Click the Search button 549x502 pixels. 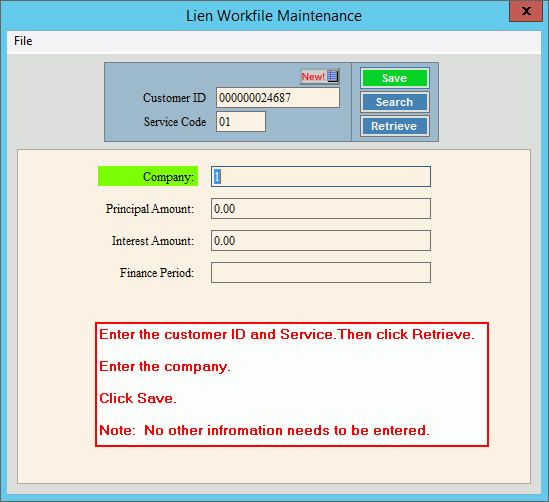pyautogui.click(x=395, y=102)
